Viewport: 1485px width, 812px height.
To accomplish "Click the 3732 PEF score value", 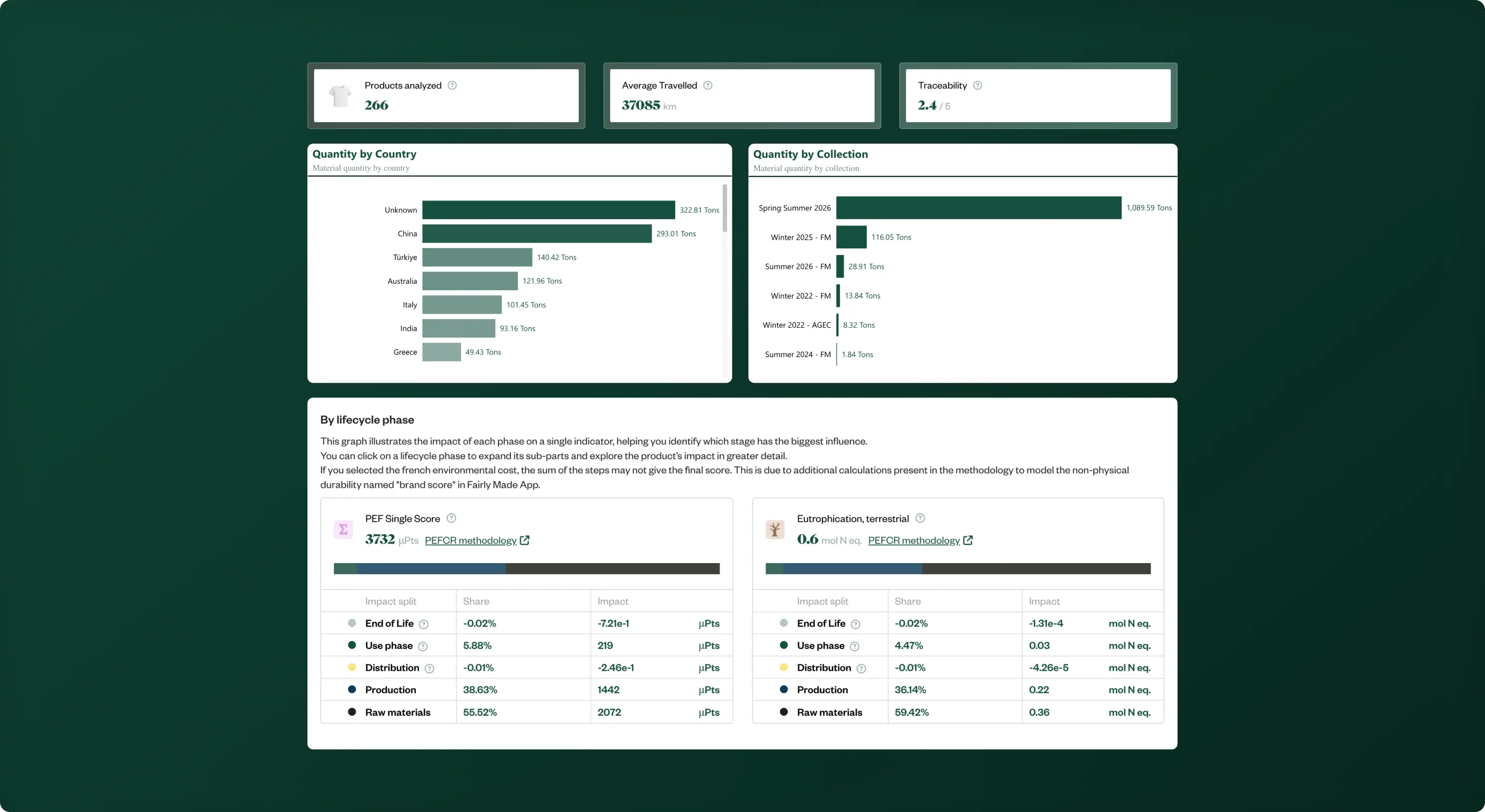I will pyautogui.click(x=380, y=539).
